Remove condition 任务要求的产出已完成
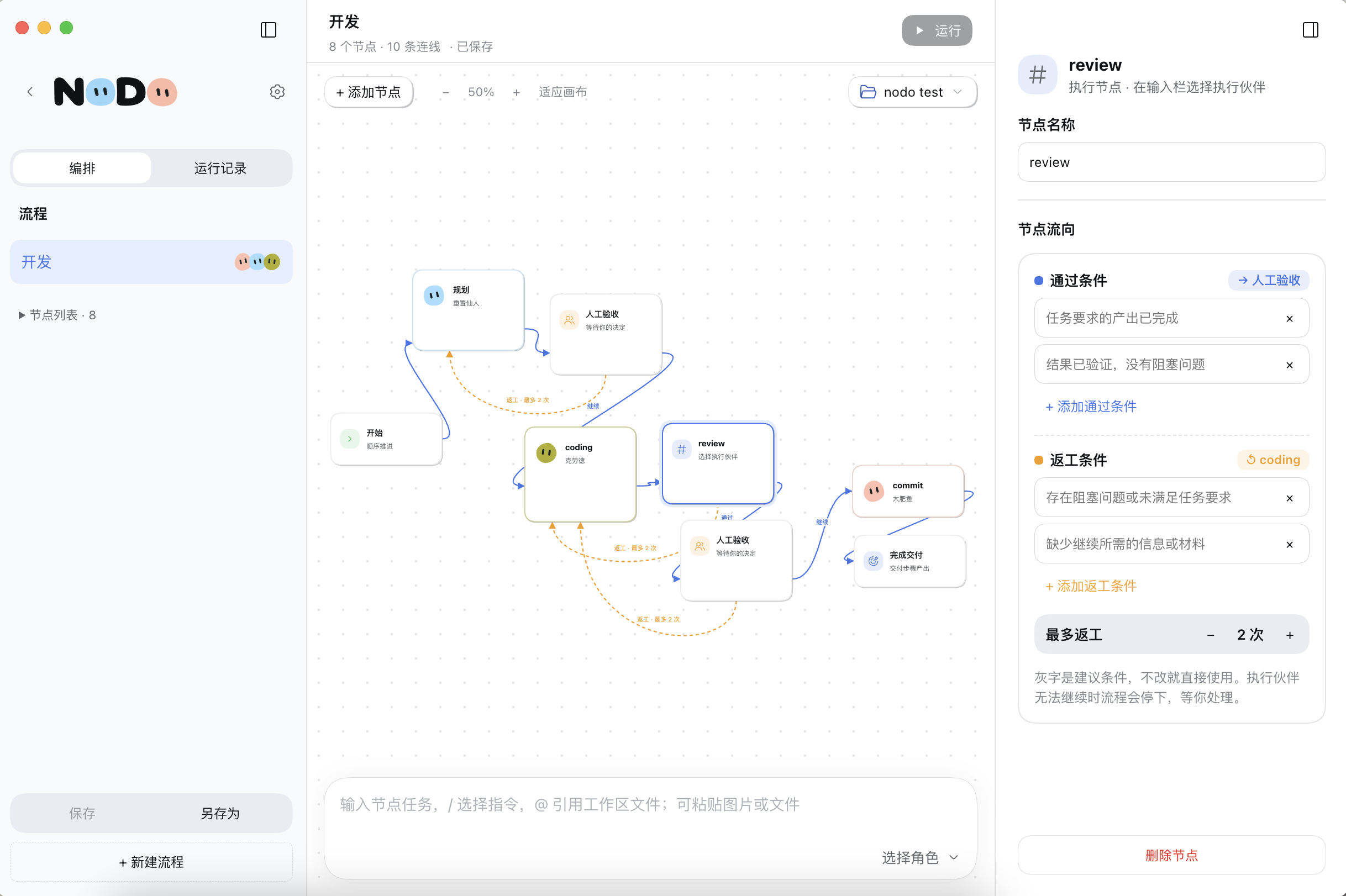This screenshot has height=896, width=1346. (1289, 318)
